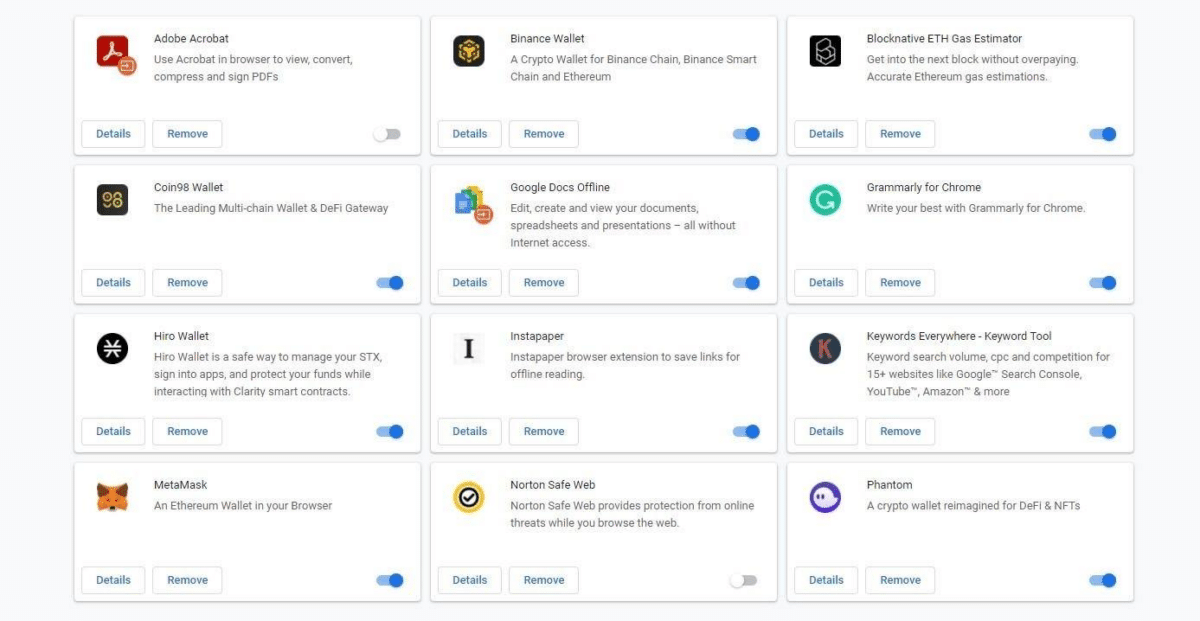1200x621 pixels.
Task: Switch off Google Docs Offline toggle
Action: (746, 283)
